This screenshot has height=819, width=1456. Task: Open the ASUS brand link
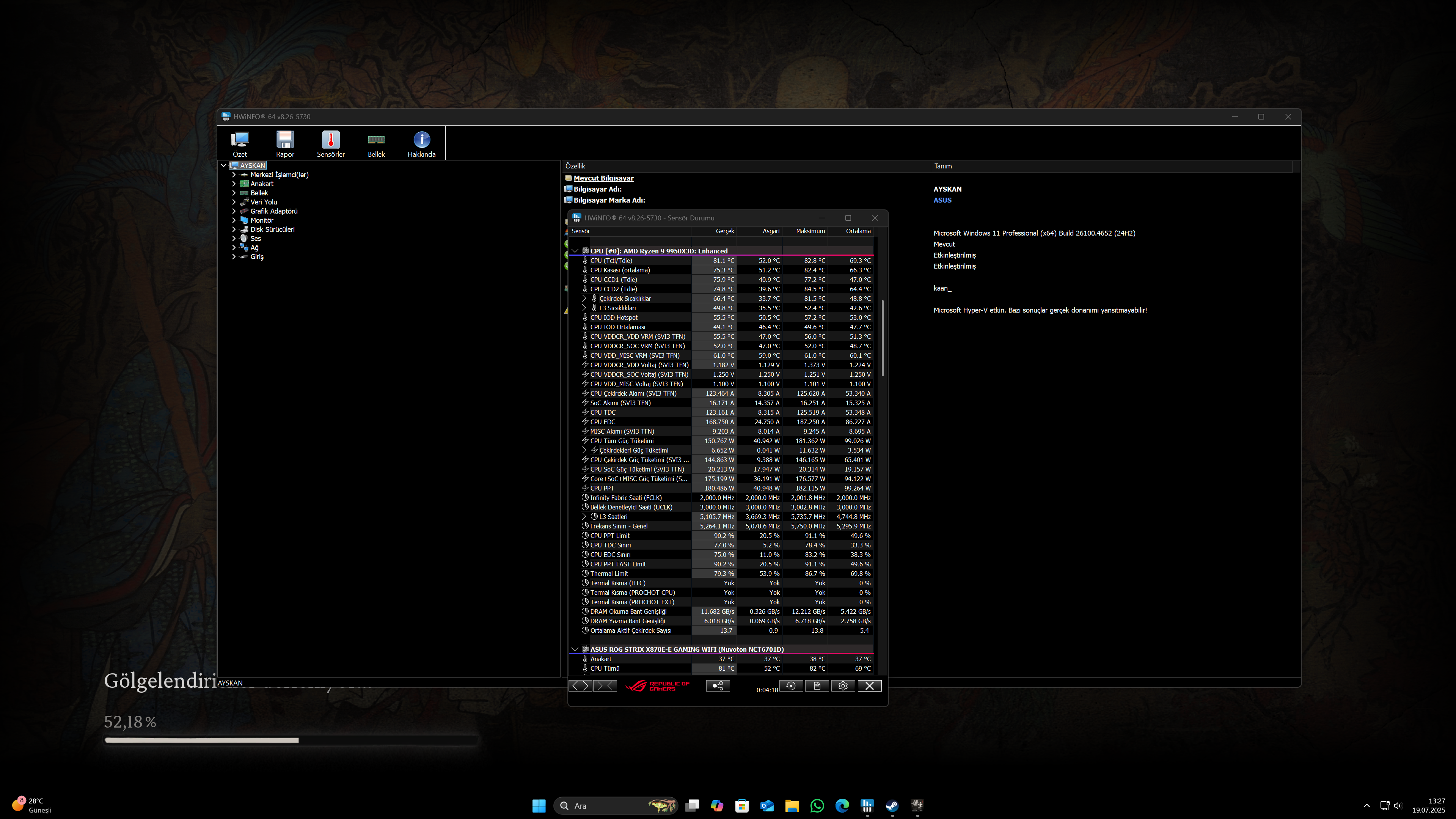(x=942, y=200)
